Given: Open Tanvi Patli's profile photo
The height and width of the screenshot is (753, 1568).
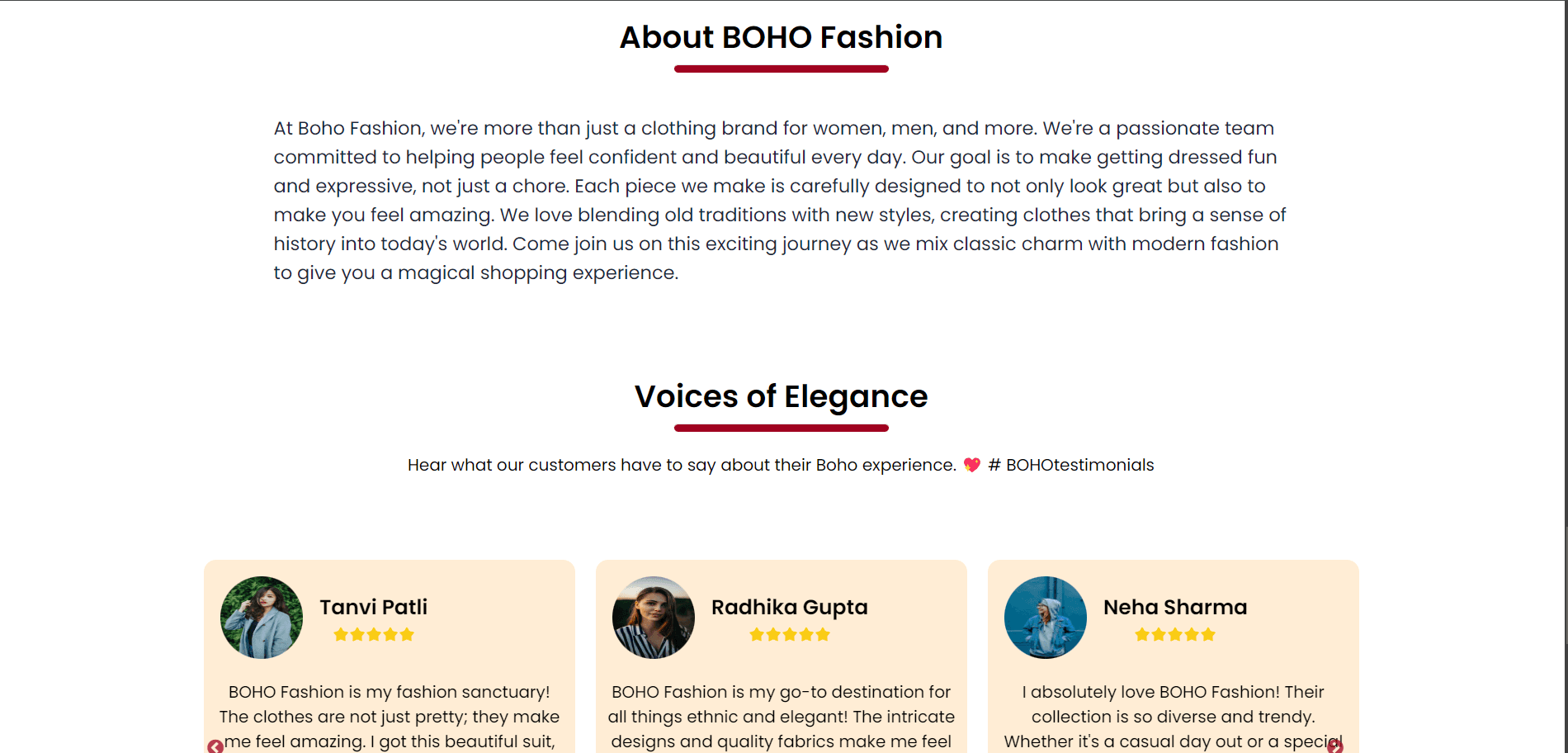Looking at the screenshot, I should tap(262, 618).
